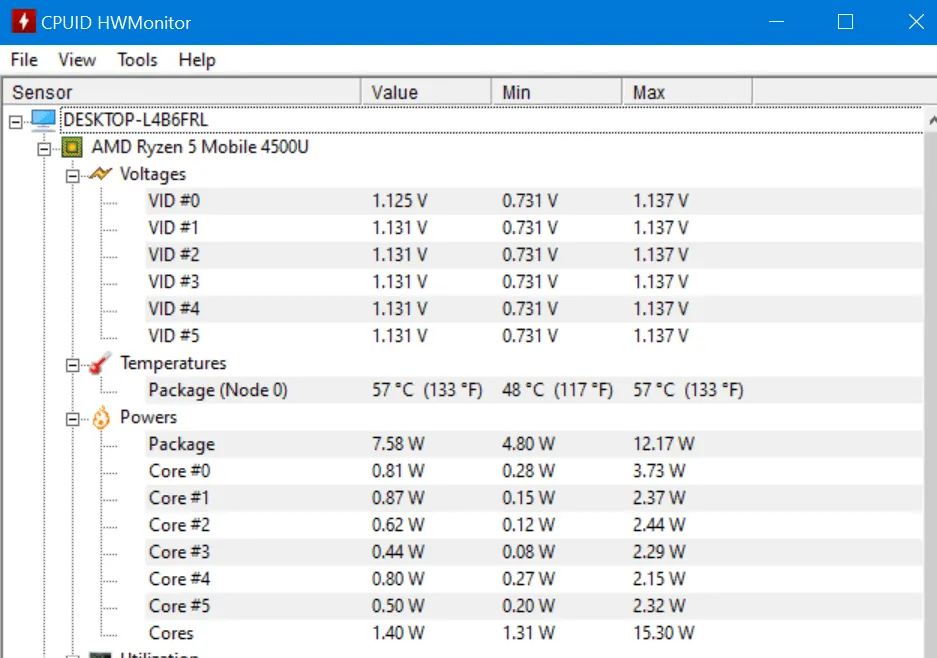The height and width of the screenshot is (658, 937).
Task: Select AMD Ryzen 5 Mobile 4500U label
Action: pyautogui.click(x=200, y=147)
